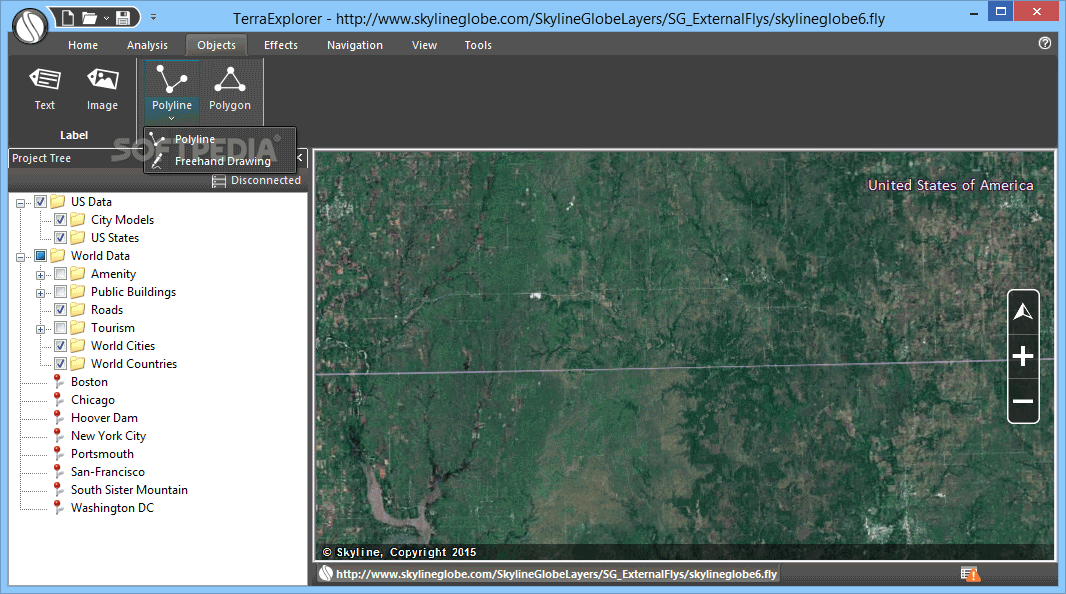Click the Disconnected status icon
This screenshot has height=594, width=1066.
pos(219,181)
